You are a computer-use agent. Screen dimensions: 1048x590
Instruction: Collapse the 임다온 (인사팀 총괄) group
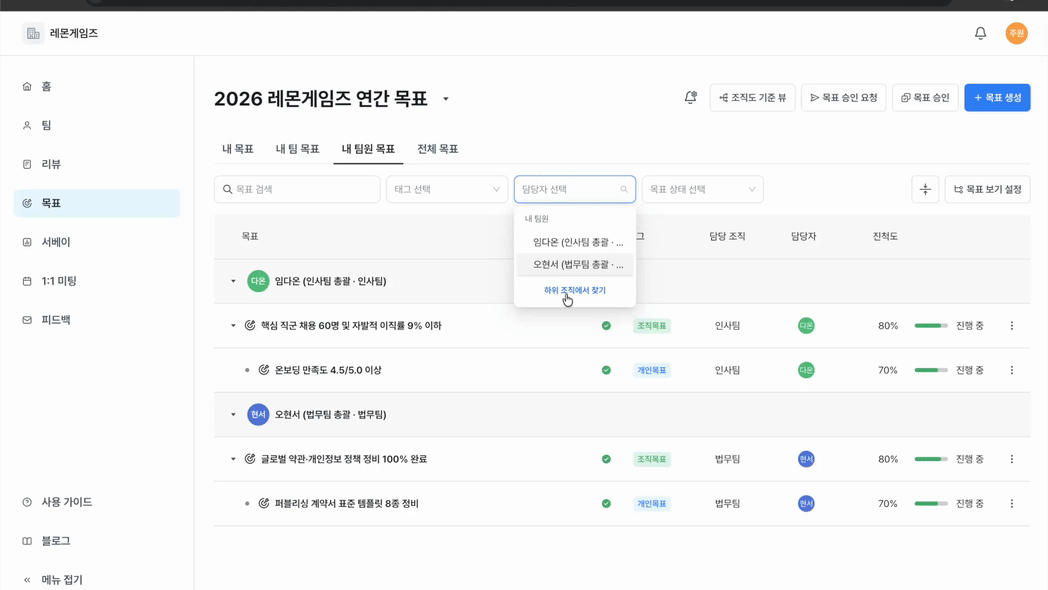click(233, 281)
